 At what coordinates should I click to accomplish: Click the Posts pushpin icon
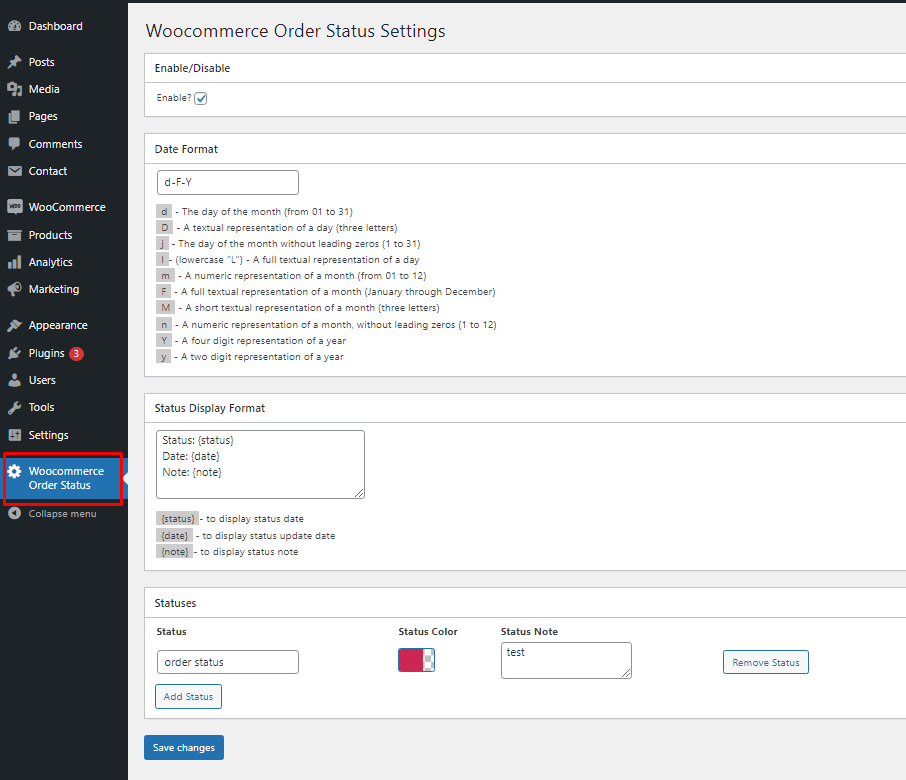click(14, 62)
